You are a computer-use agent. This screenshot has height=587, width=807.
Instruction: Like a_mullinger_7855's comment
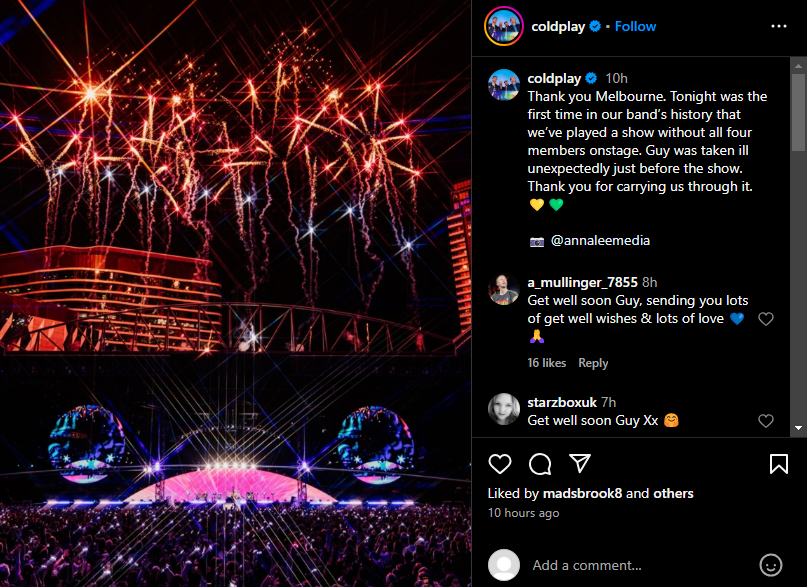[x=766, y=319]
